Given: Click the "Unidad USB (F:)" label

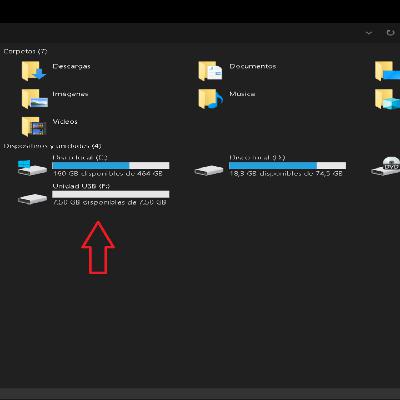Looking at the screenshot, I should 81,186.
